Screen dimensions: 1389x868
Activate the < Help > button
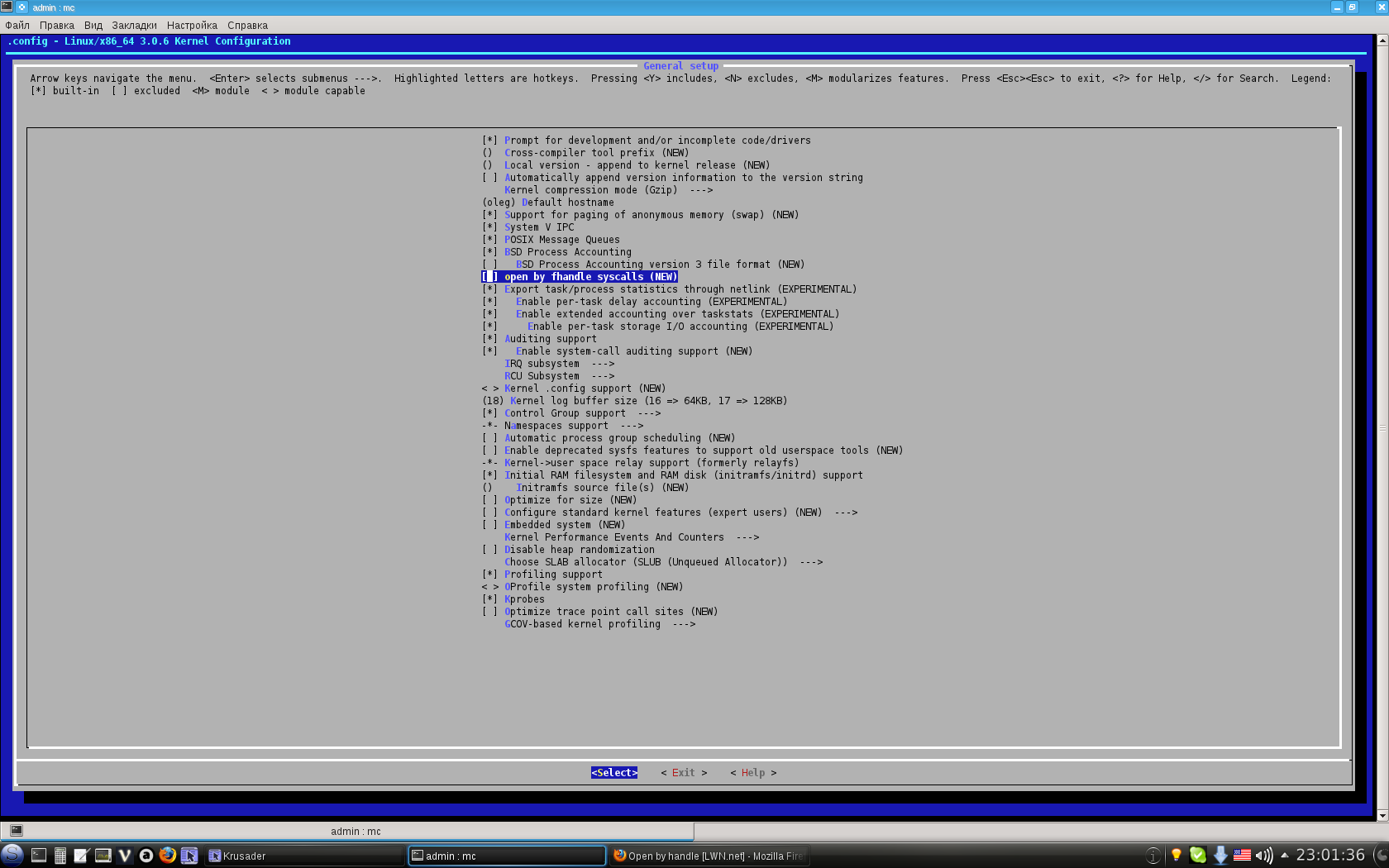753,773
